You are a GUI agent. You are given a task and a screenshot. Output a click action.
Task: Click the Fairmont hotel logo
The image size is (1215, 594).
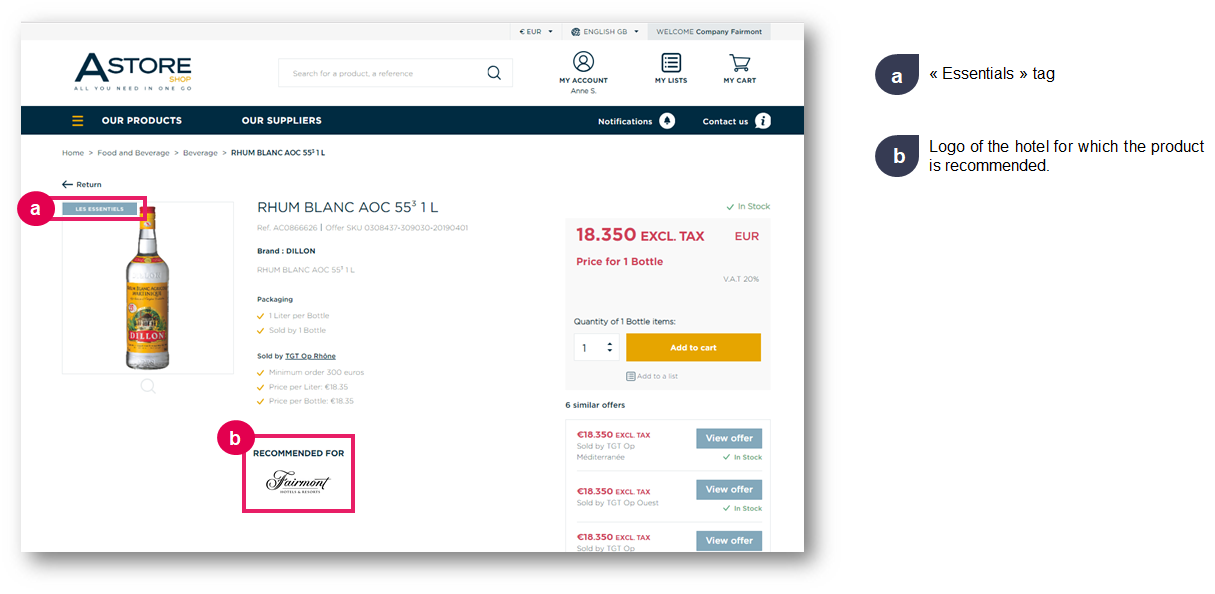click(297, 482)
